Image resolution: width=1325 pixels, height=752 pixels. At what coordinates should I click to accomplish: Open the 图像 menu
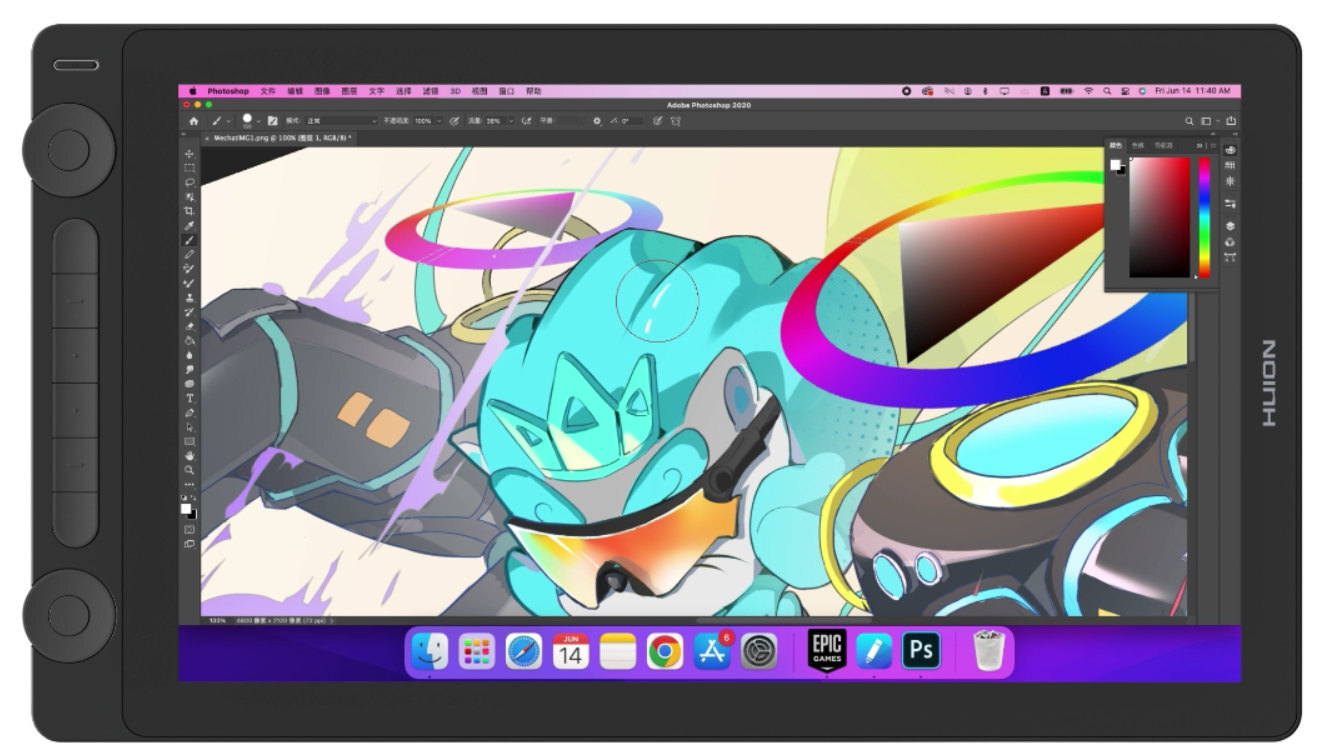click(322, 91)
